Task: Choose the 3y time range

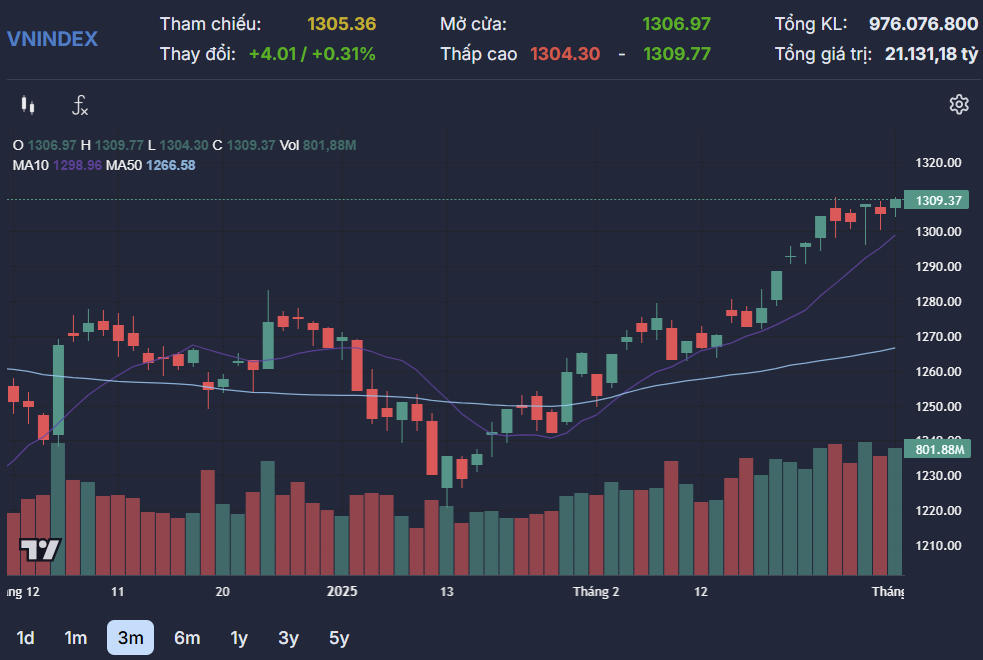Action: coord(289,638)
